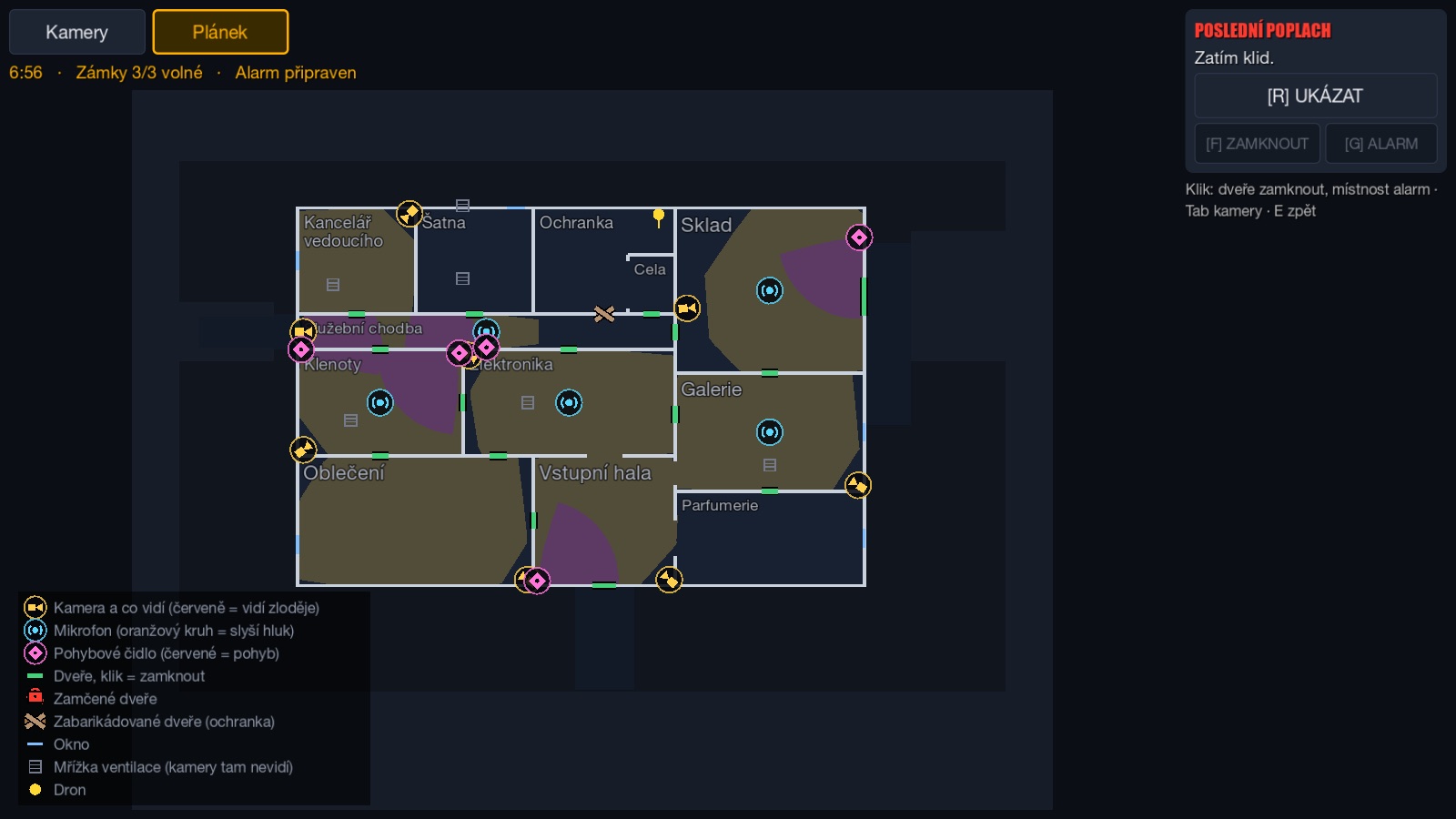Click the [F] ZAMKNOUT button
1456x819 pixels.
pos(1257,144)
